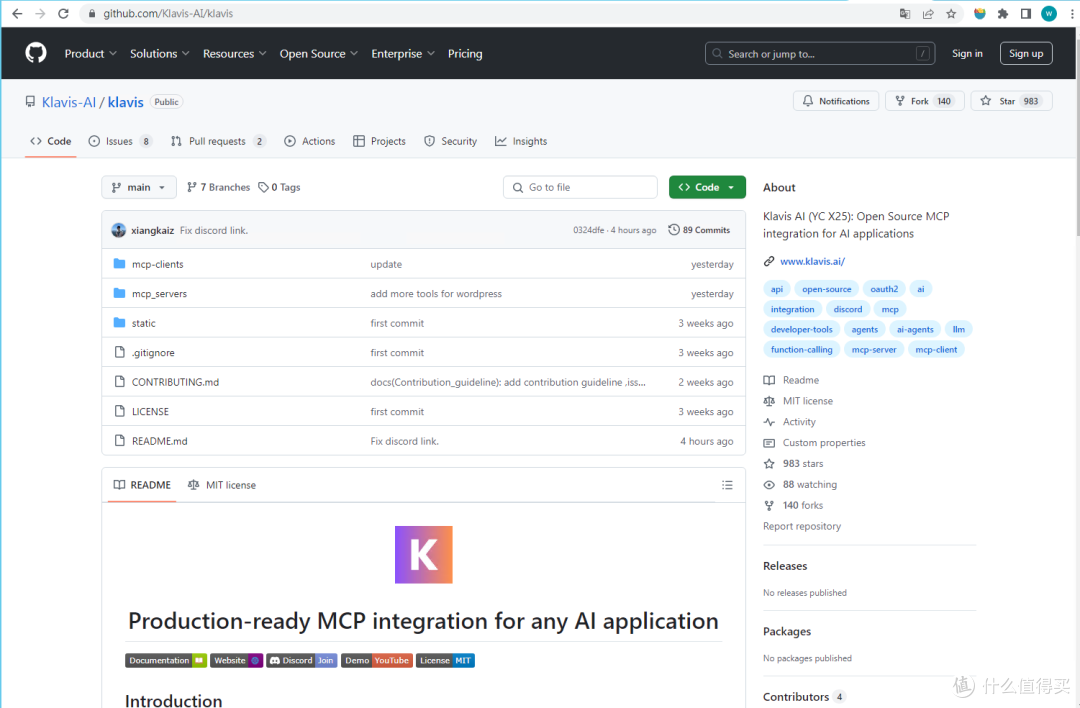
Task: Star the repository with Star button
Action: point(1011,101)
